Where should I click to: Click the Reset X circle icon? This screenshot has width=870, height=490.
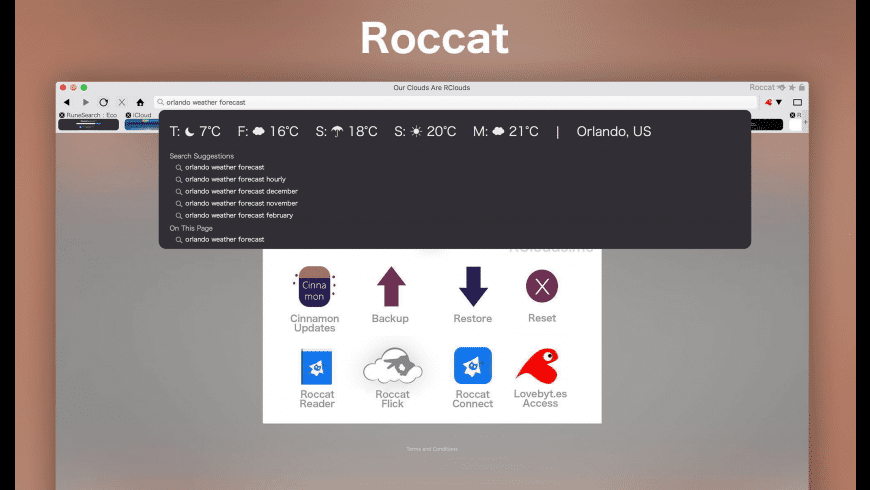542,286
